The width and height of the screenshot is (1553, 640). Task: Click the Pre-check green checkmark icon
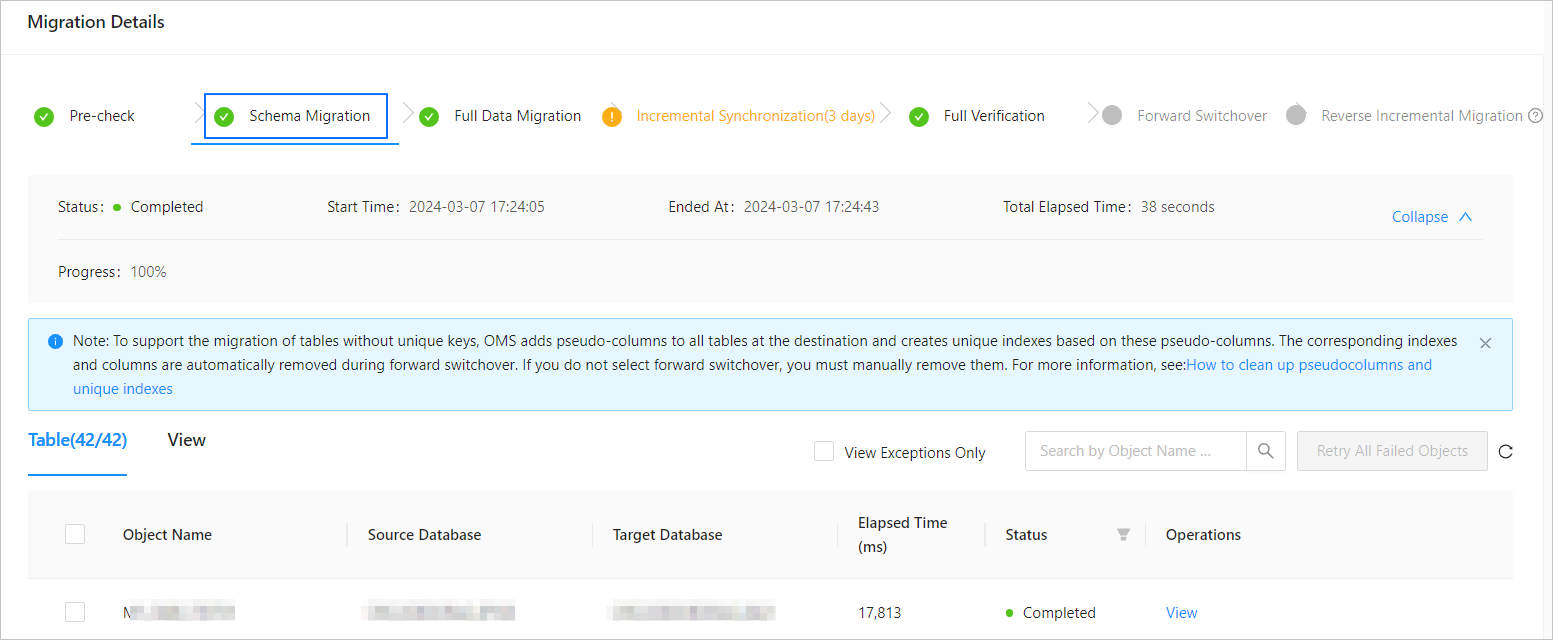[x=44, y=116]
